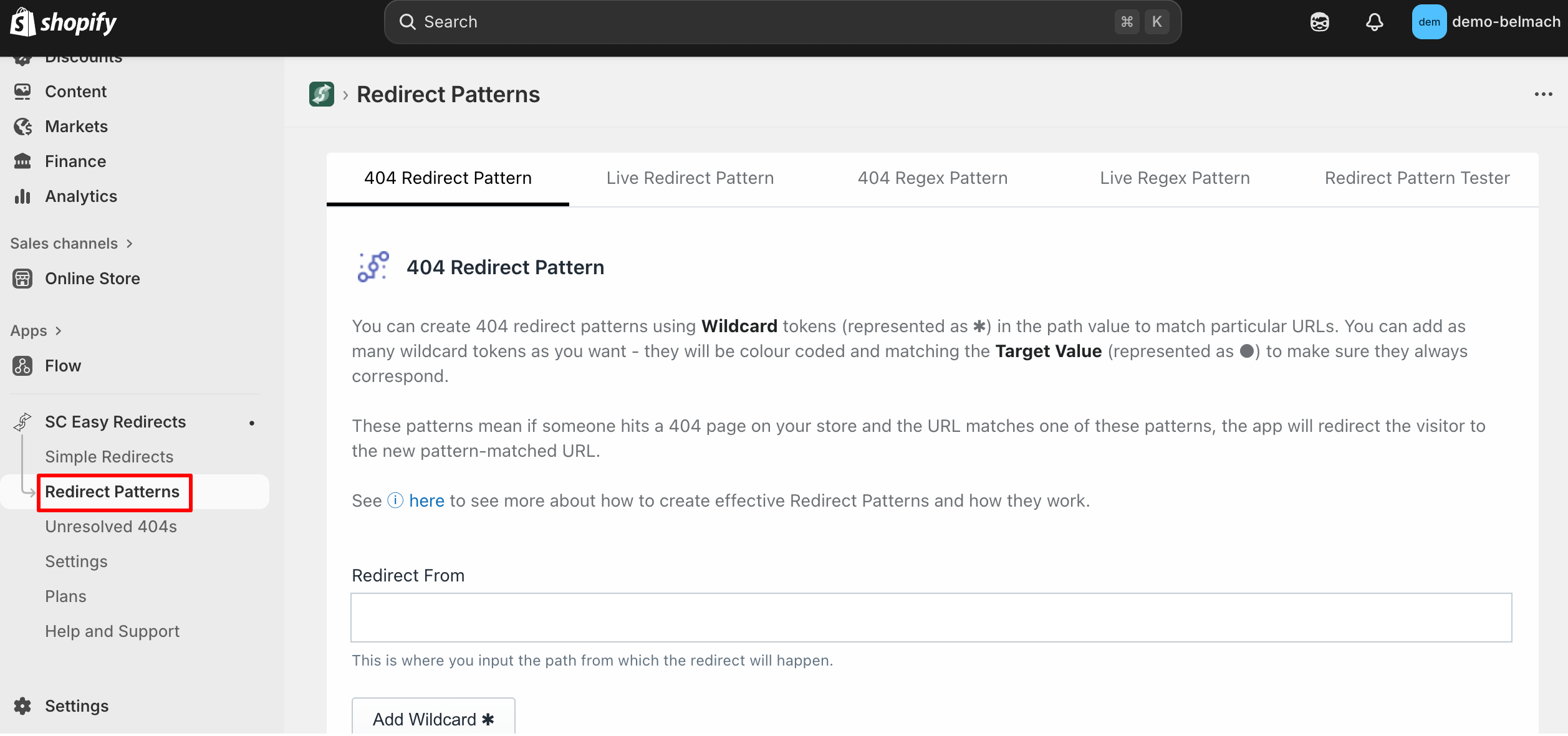Open the demo-belmach account avatar
Screen dimensions: 1568x736
tap(1428, 22)
